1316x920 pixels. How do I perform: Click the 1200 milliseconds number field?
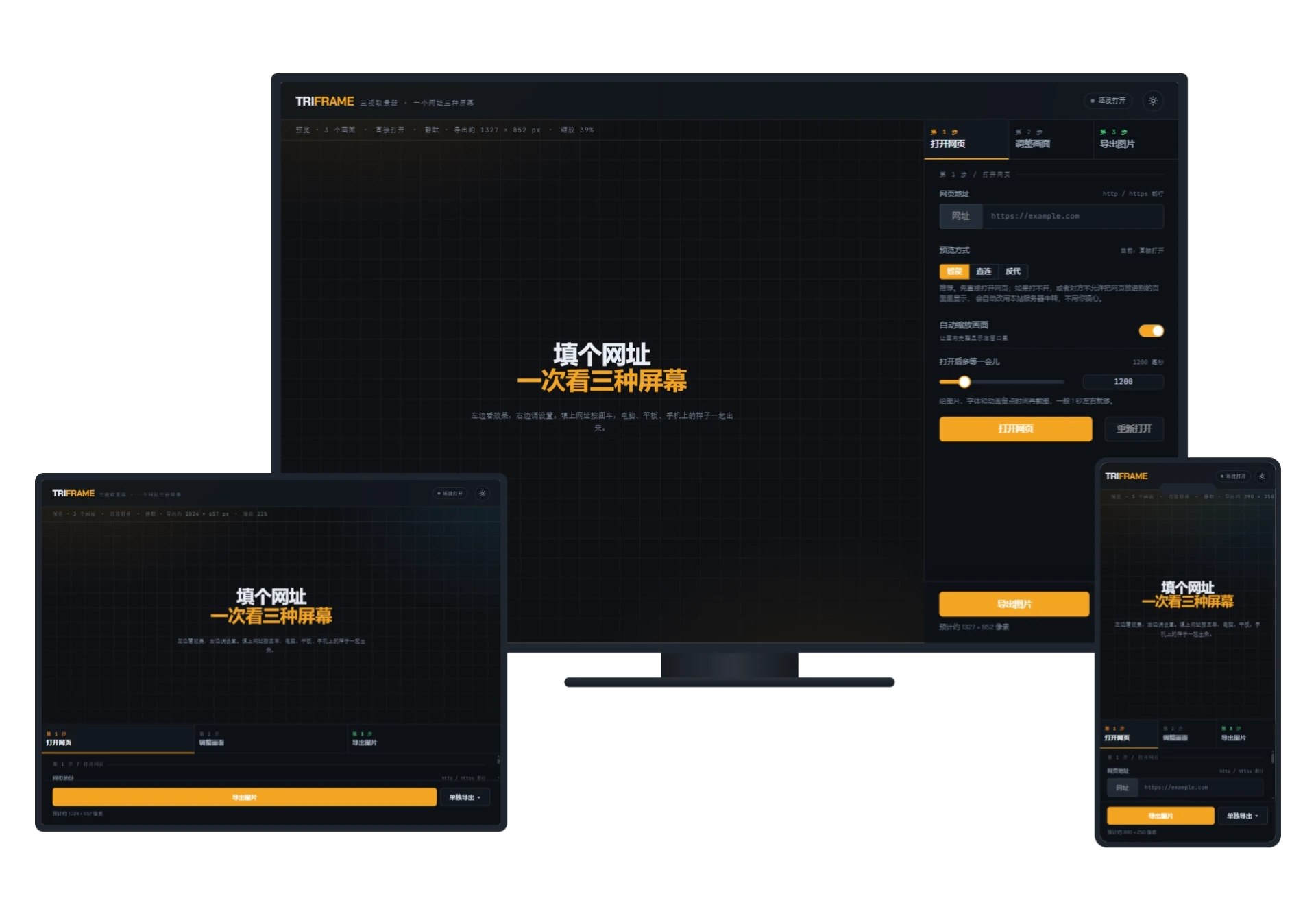(1123, 382)
